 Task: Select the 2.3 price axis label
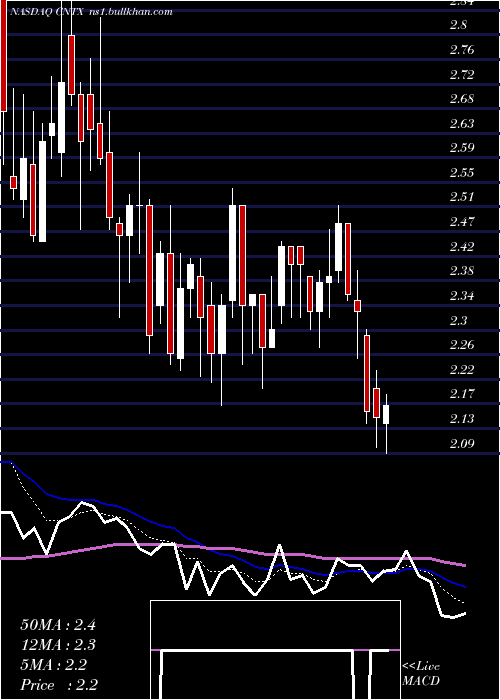[458, 321]
